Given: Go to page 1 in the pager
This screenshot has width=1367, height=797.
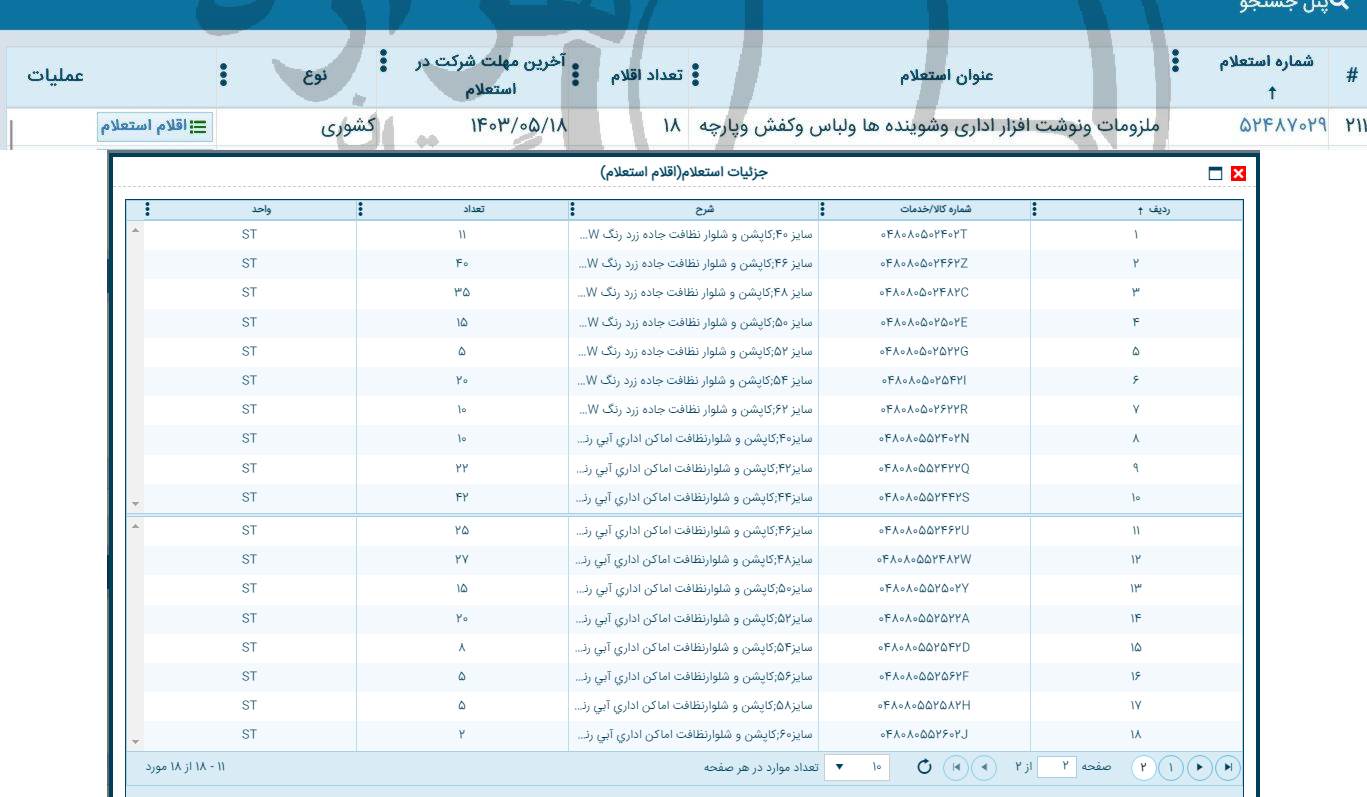Looking at the screenshot, I should (1172, 767).
